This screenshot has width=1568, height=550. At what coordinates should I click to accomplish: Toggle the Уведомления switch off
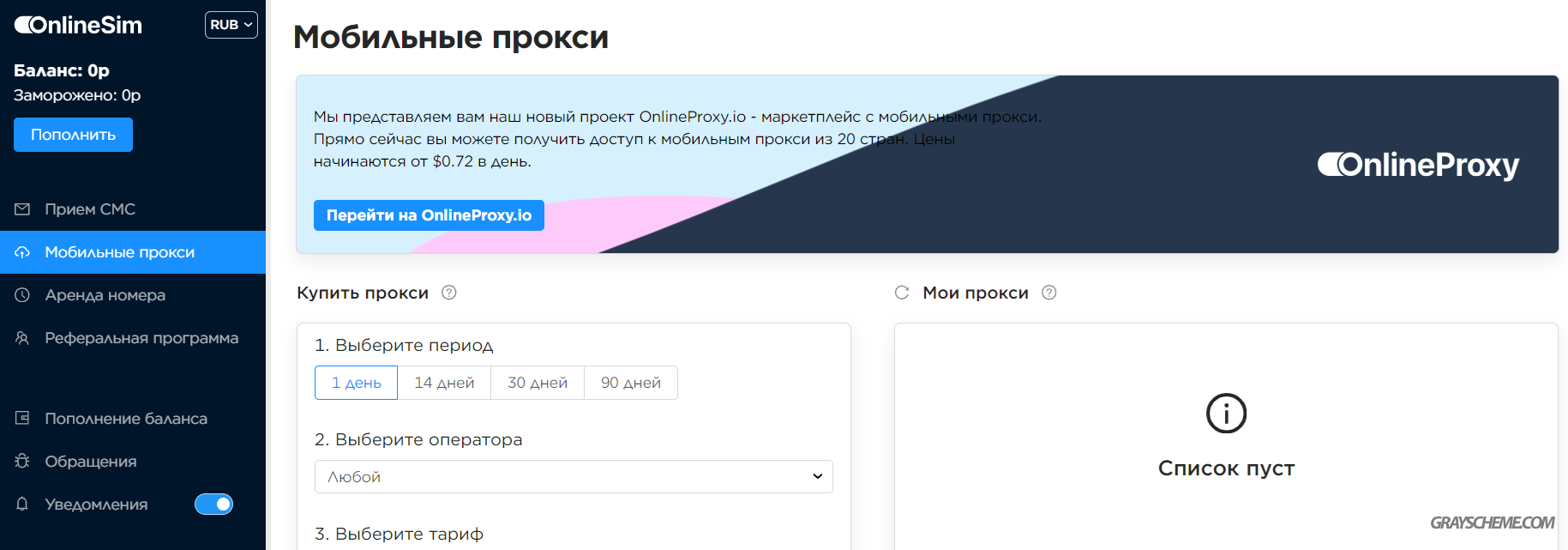coord(213,505)
